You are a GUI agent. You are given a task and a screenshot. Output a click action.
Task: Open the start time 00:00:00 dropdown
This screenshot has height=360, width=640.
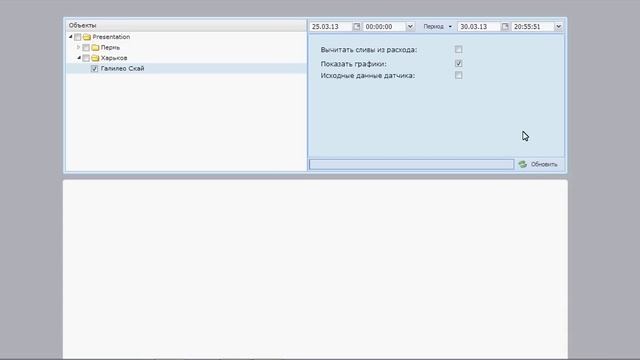pos(410,27)
